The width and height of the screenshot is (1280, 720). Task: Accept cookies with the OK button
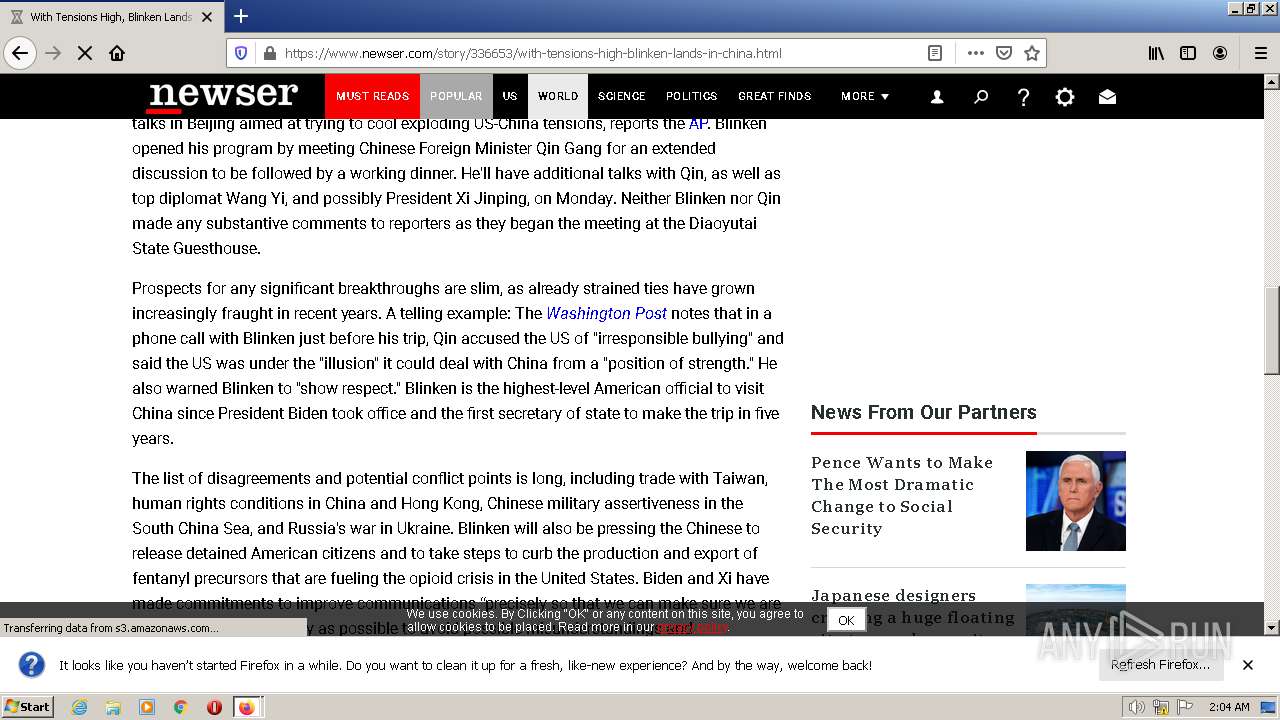(846, 620)
